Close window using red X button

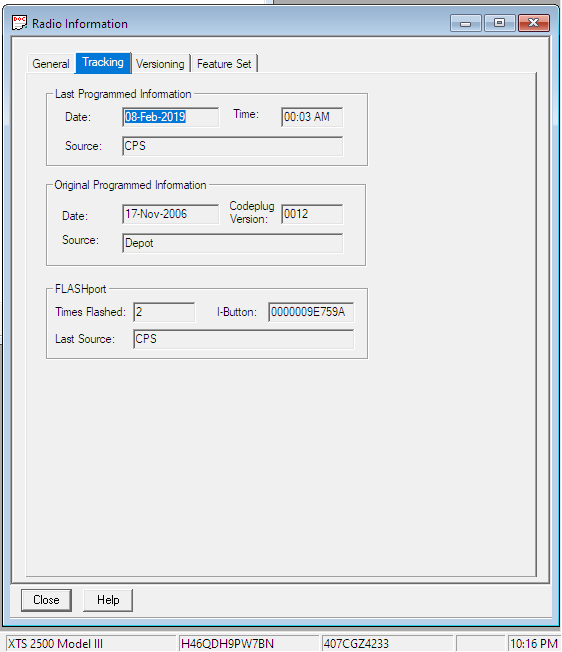click(x=534, y=23)
